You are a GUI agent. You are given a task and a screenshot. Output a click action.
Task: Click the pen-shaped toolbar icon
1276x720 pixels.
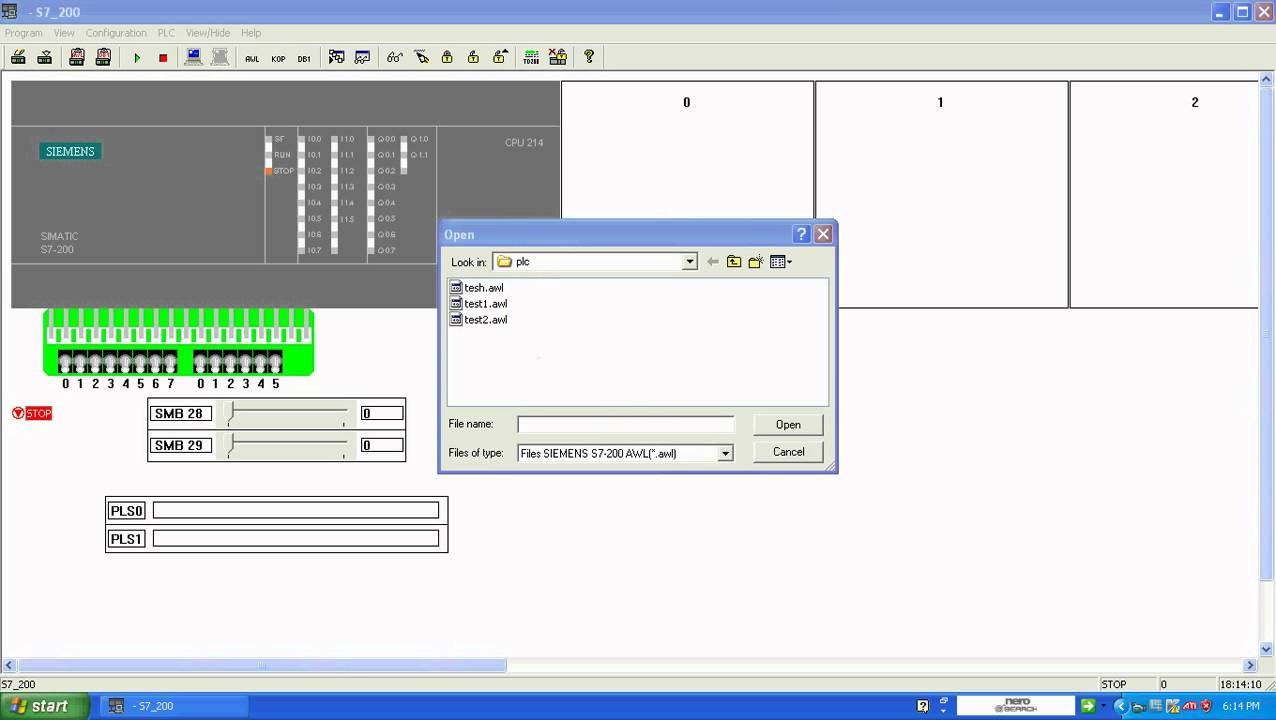(x=421, y=57)
